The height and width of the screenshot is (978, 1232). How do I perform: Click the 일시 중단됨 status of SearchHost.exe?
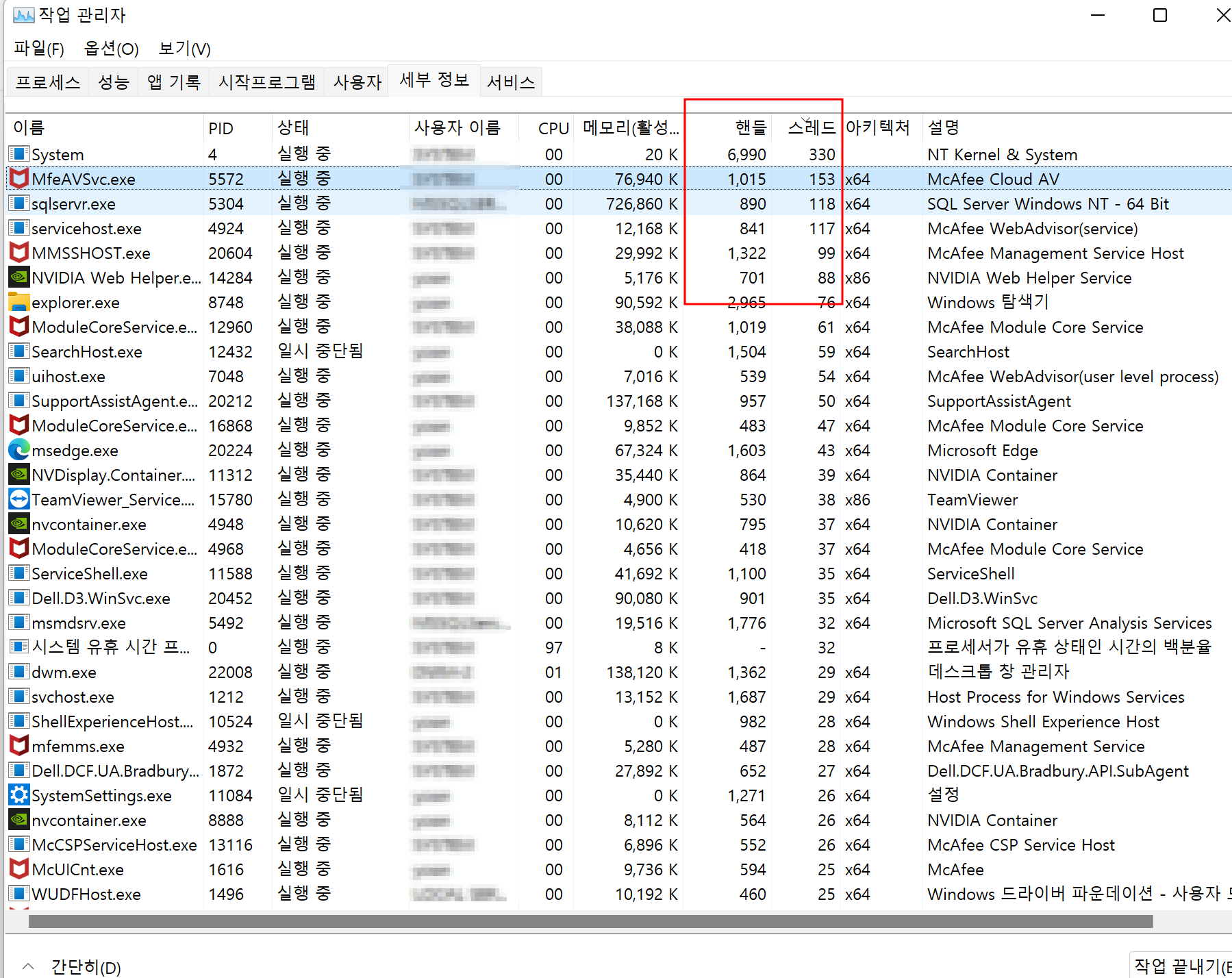tap(320, 351)
